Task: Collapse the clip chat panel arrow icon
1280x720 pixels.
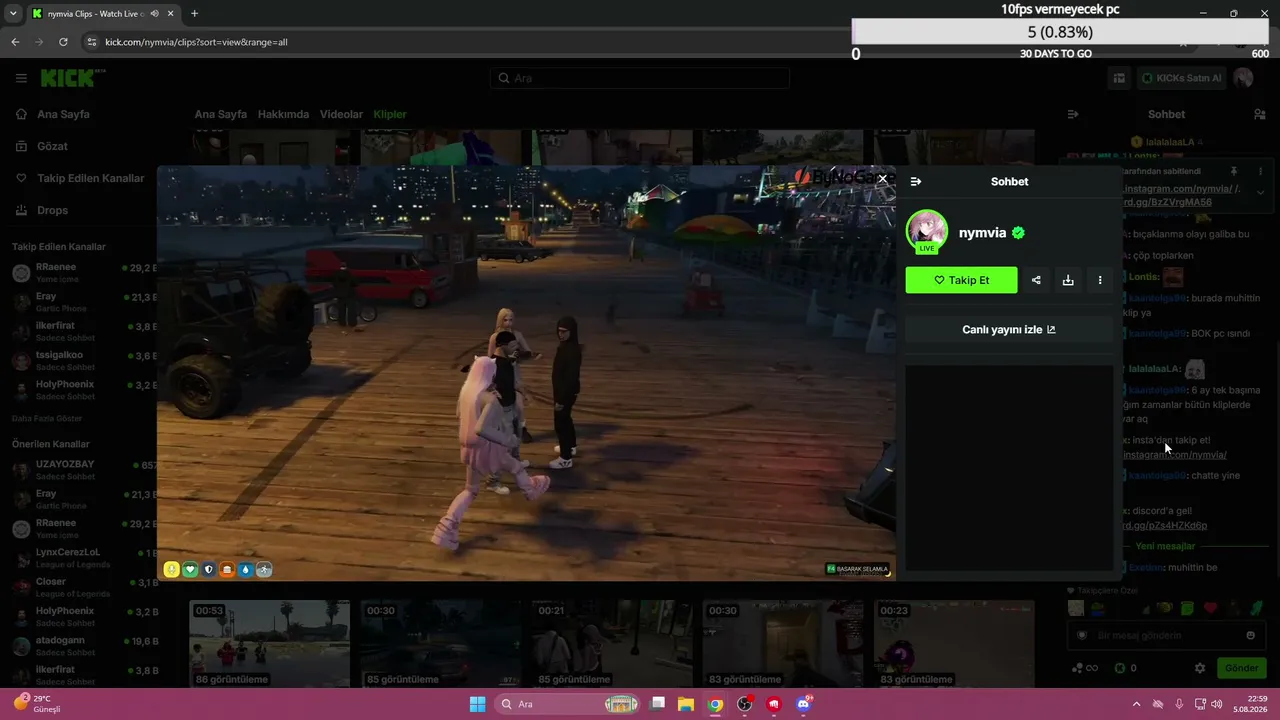Action: (x=915, y=182)
